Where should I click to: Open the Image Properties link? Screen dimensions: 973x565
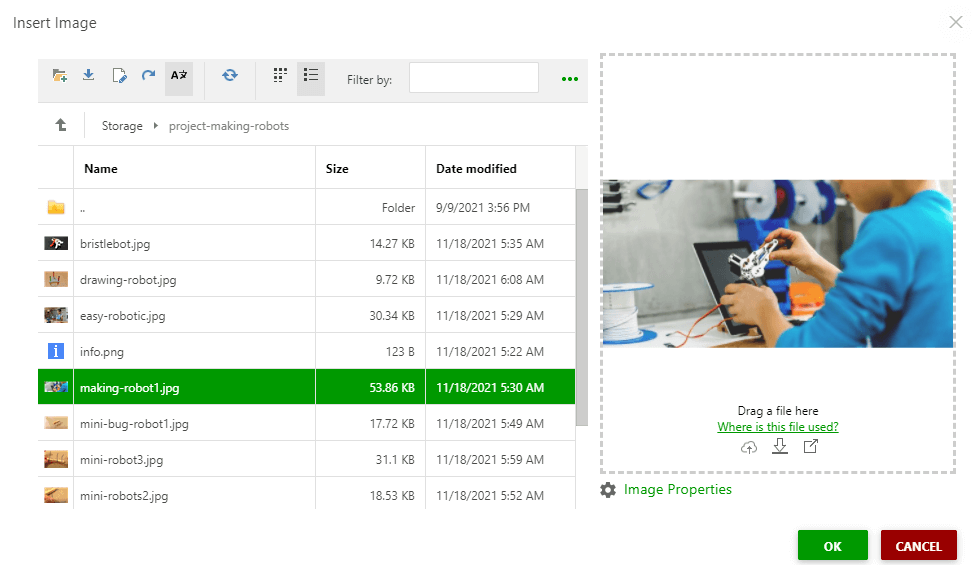[x=678, y=489]
